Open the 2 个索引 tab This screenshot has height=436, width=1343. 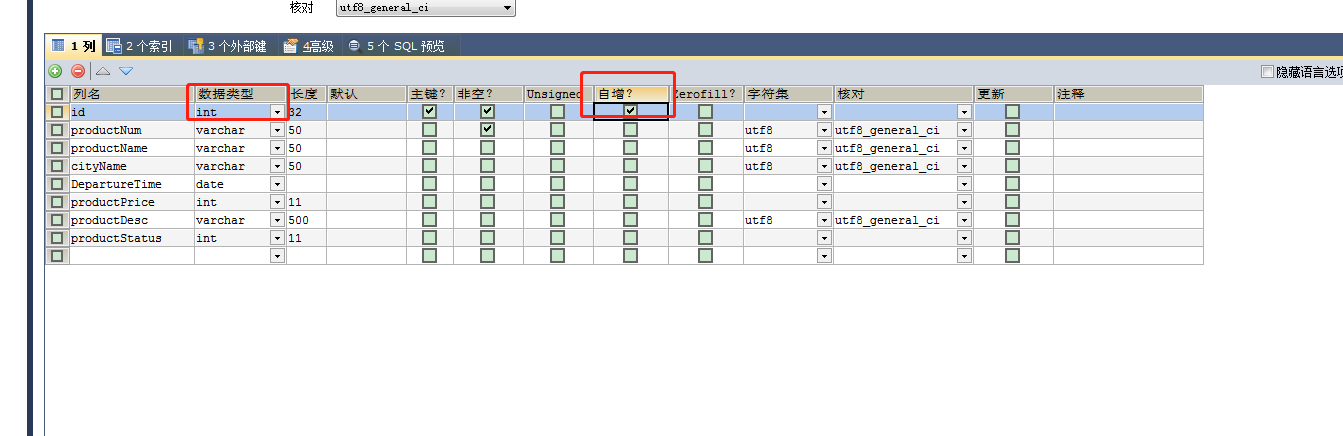point(140,46)
